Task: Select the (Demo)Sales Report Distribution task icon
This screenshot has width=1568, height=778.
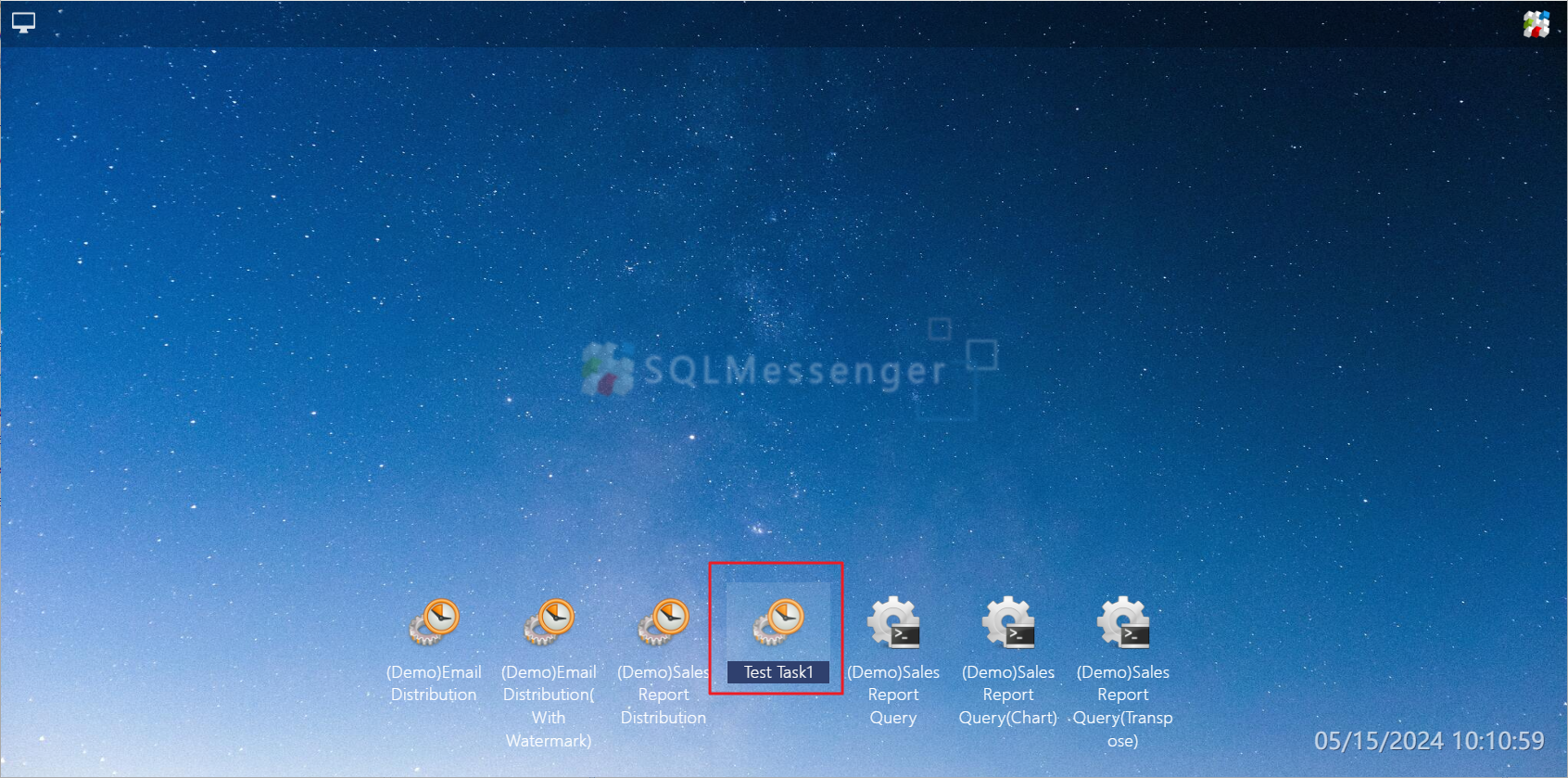Action: pos(664,621)
